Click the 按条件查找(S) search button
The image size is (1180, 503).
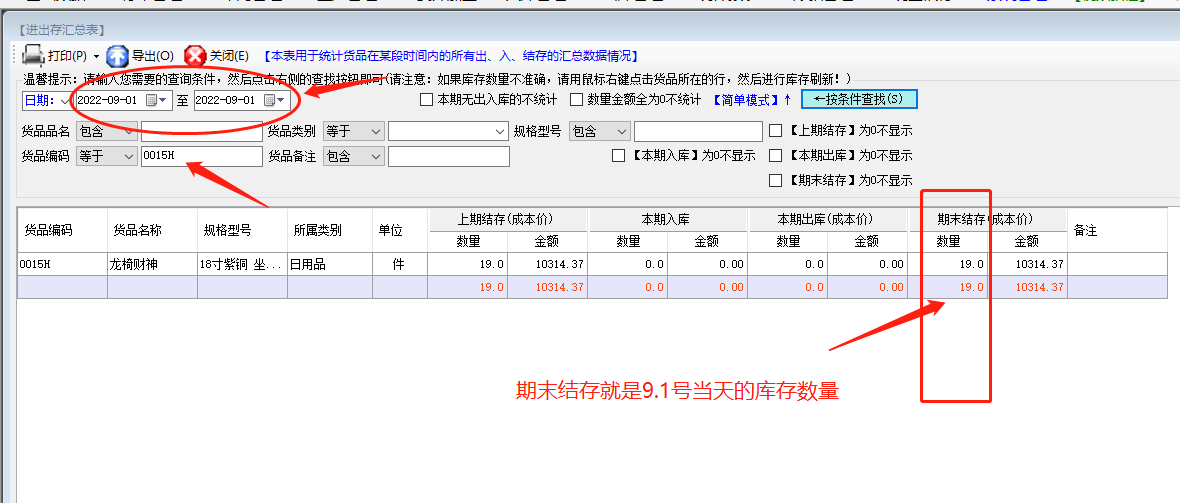click(859, 99)
